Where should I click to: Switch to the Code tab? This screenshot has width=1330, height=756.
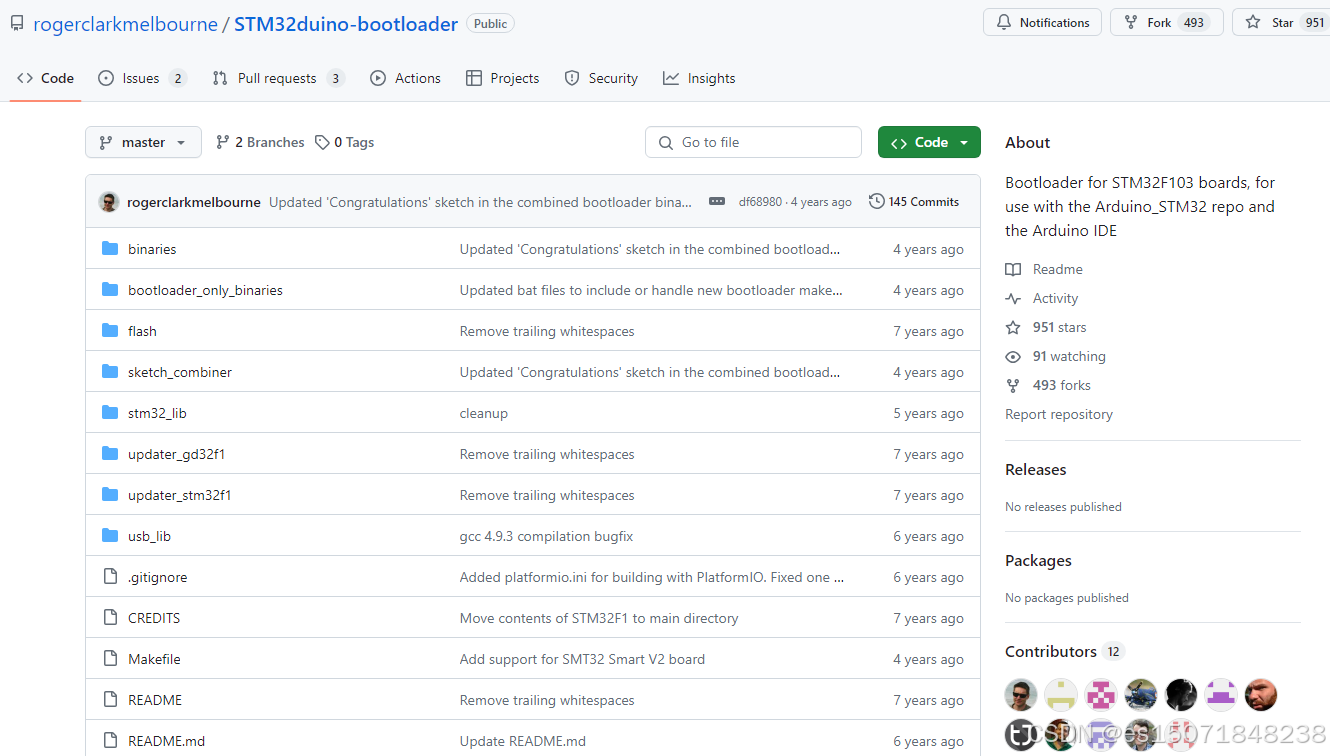coord(46,78)
